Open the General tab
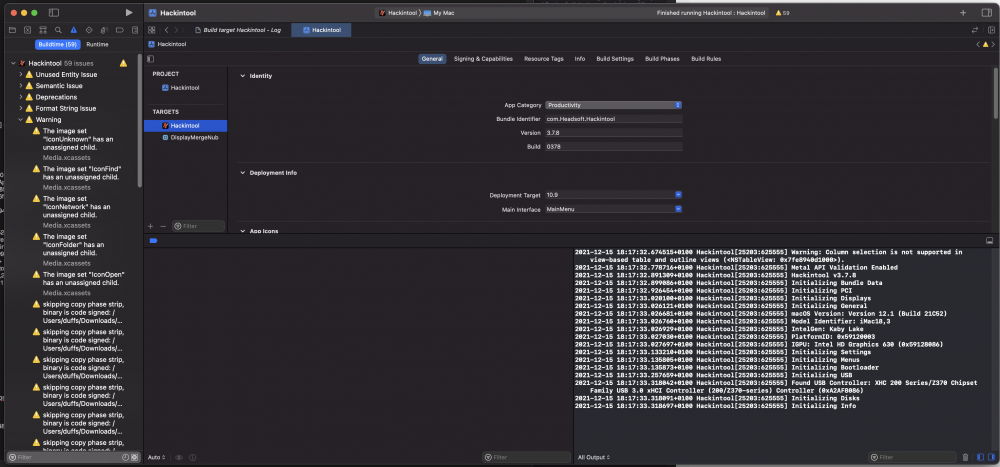 point(432,59)
